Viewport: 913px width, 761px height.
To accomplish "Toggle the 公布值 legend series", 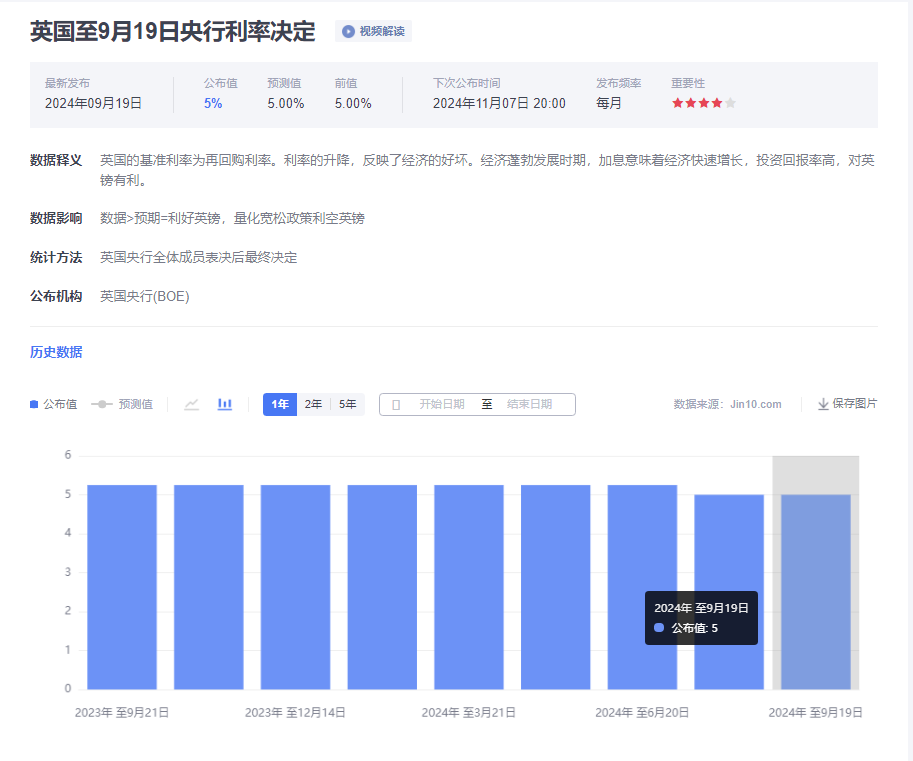I will (x=54, y=404).
